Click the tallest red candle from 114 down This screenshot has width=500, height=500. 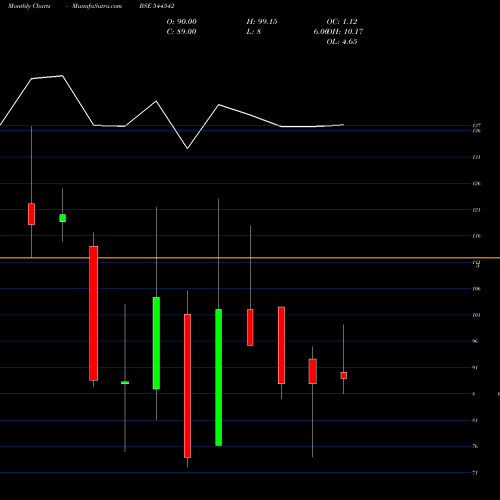pyautogui.click(x=93, y=313)
